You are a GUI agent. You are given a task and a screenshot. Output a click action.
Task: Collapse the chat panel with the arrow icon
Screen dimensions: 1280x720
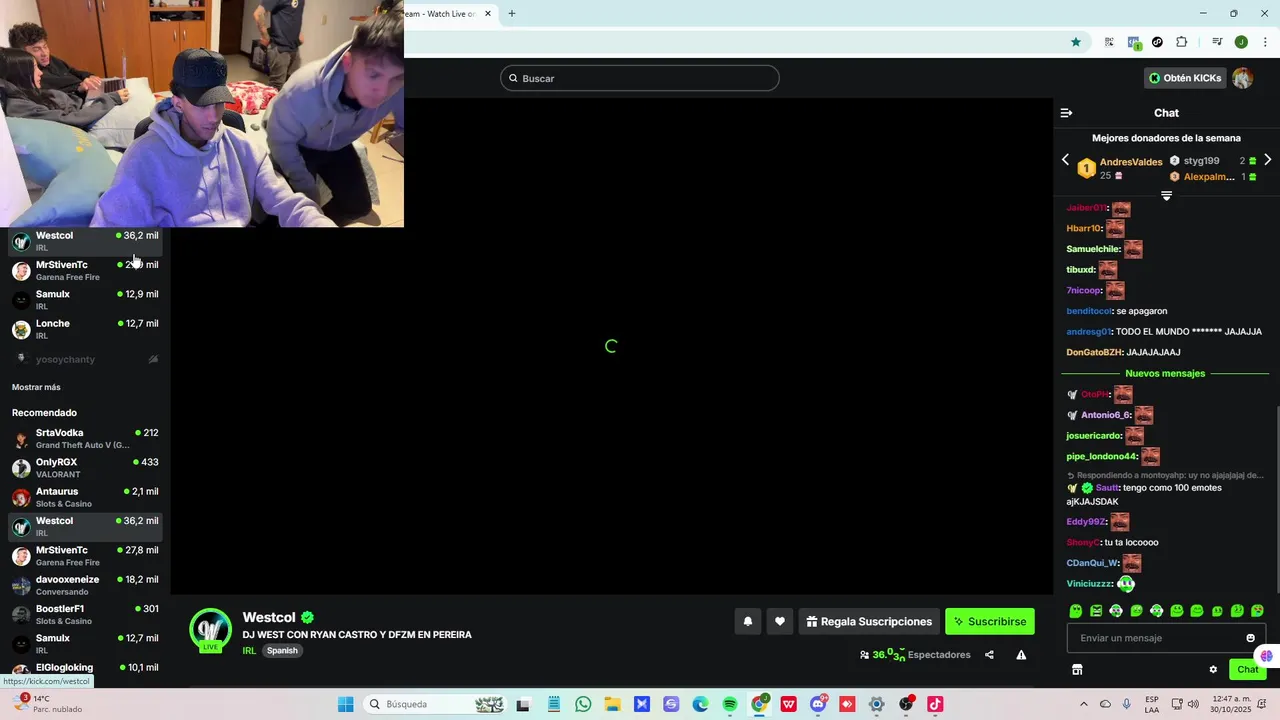1066,113
